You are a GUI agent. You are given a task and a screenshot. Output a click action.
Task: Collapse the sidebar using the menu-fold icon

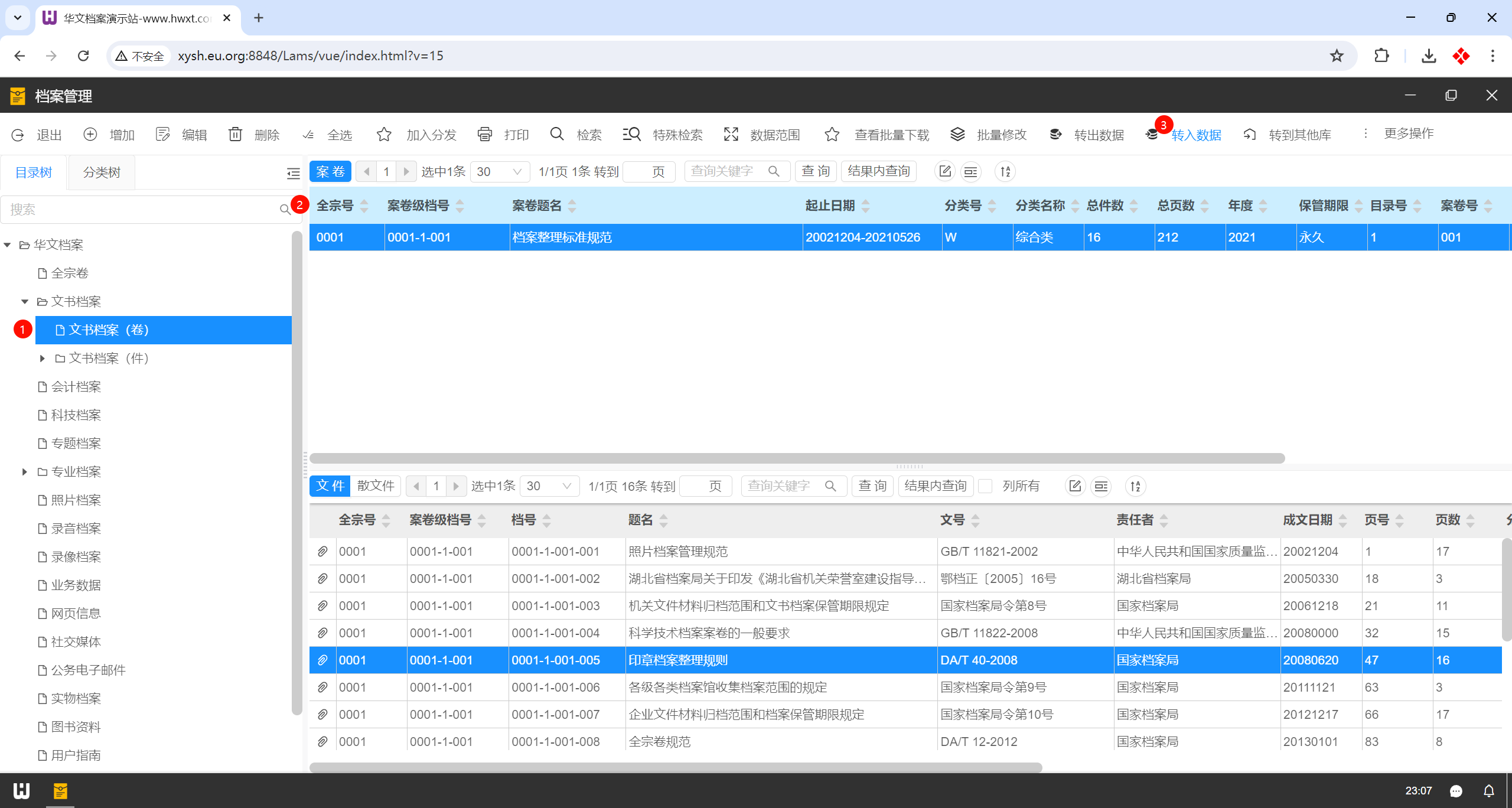(x=293, y=172)
